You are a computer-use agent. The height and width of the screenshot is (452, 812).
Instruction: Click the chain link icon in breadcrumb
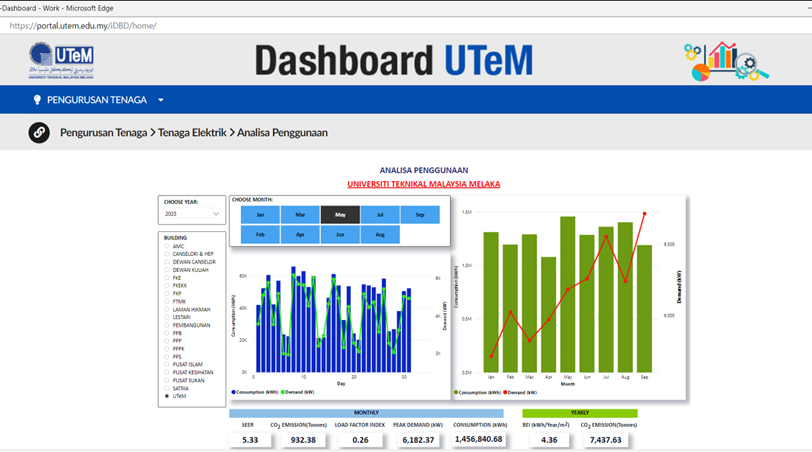(39, 132)
